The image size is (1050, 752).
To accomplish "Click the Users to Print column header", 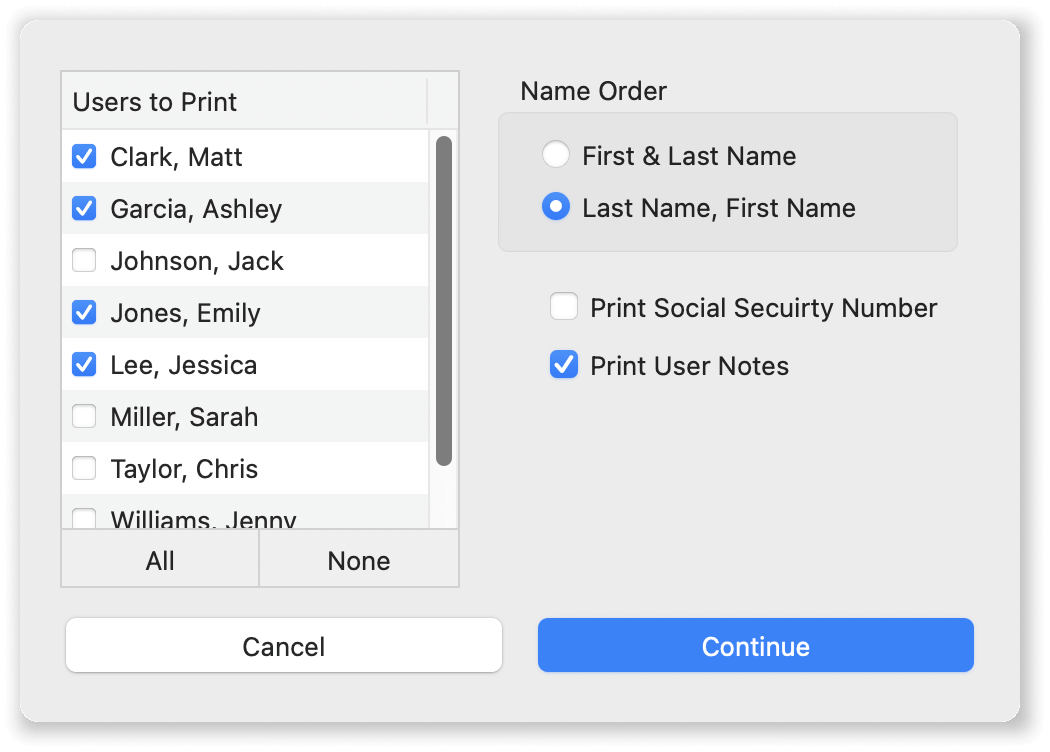I will coord(244,102).
